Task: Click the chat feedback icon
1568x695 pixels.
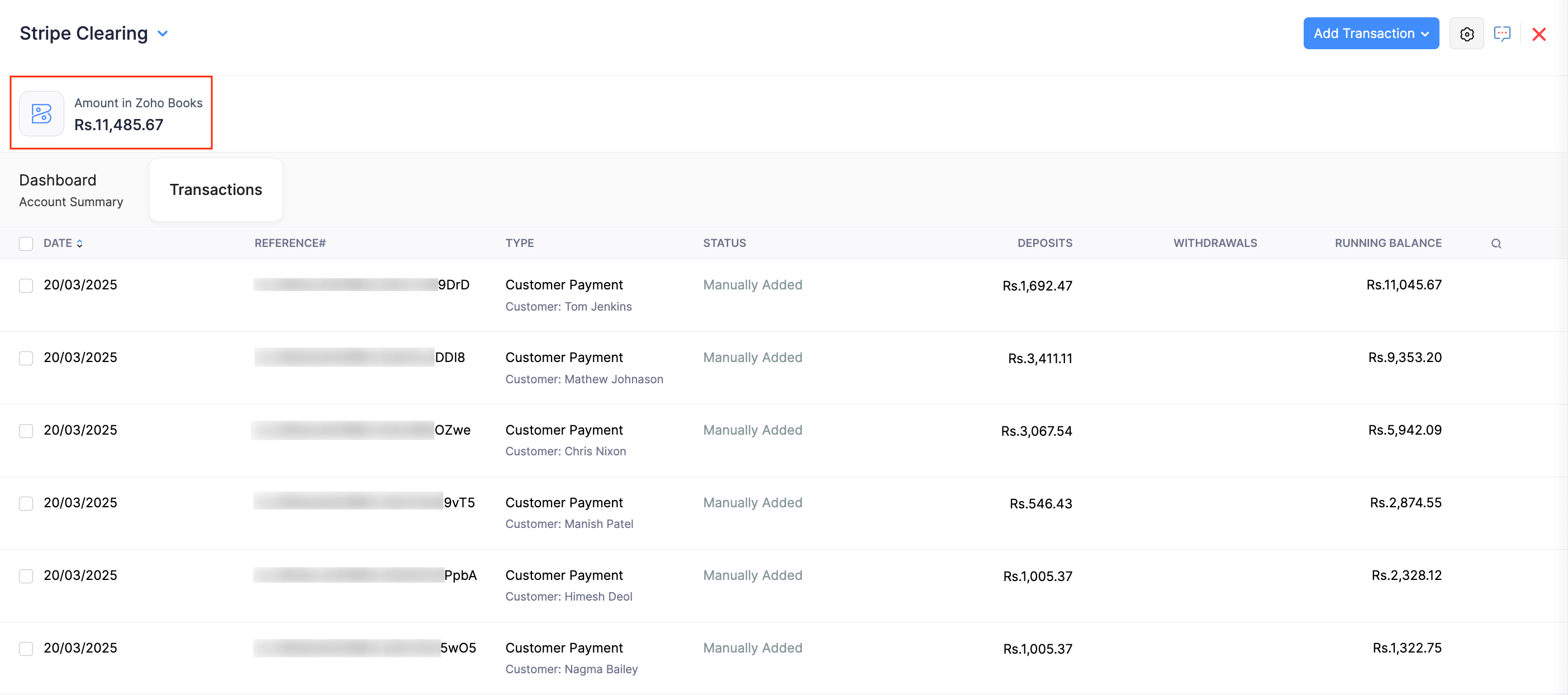Action: pos(1502,34)
